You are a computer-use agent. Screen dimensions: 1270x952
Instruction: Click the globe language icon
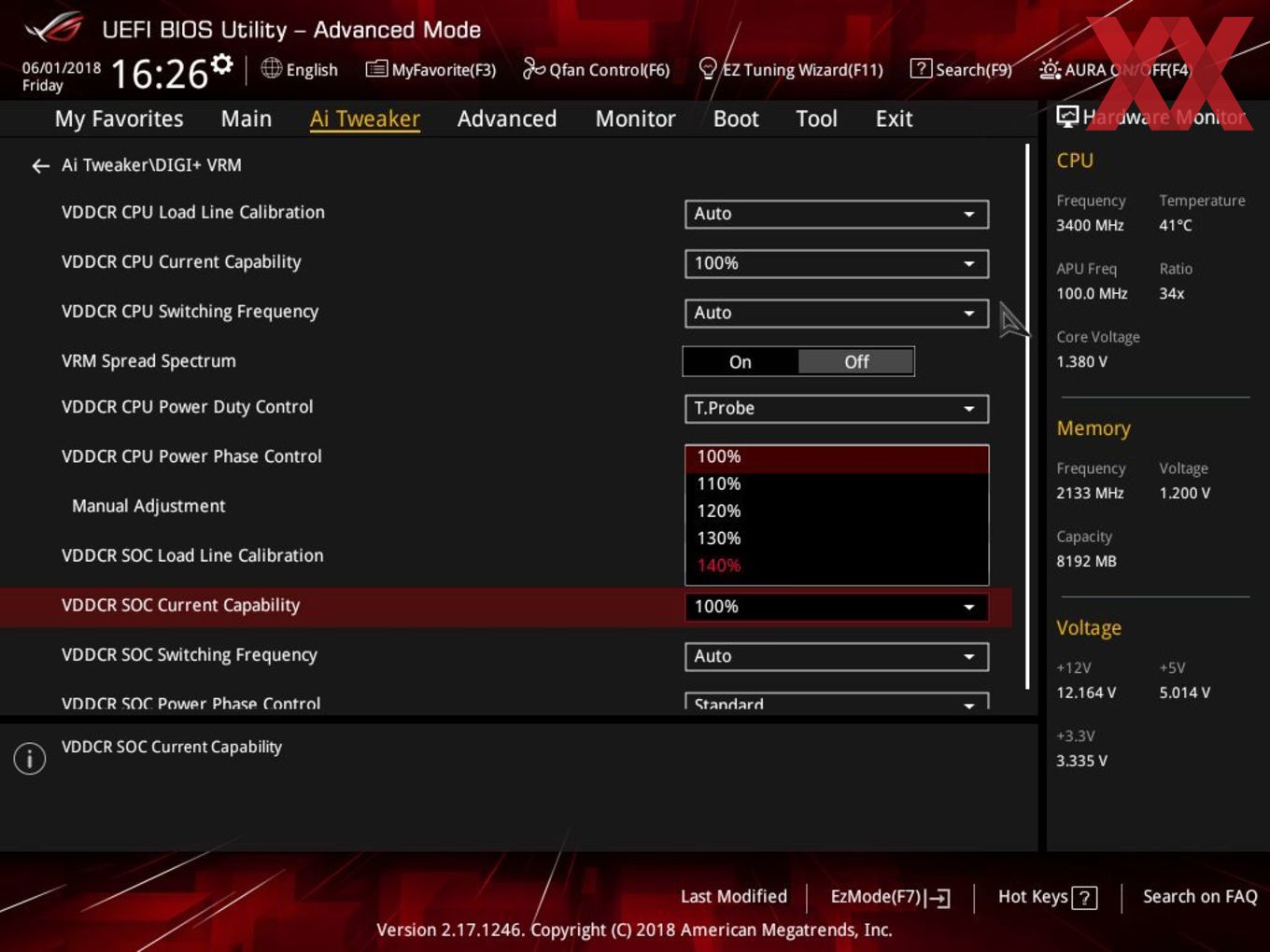[x=271, y=68]
